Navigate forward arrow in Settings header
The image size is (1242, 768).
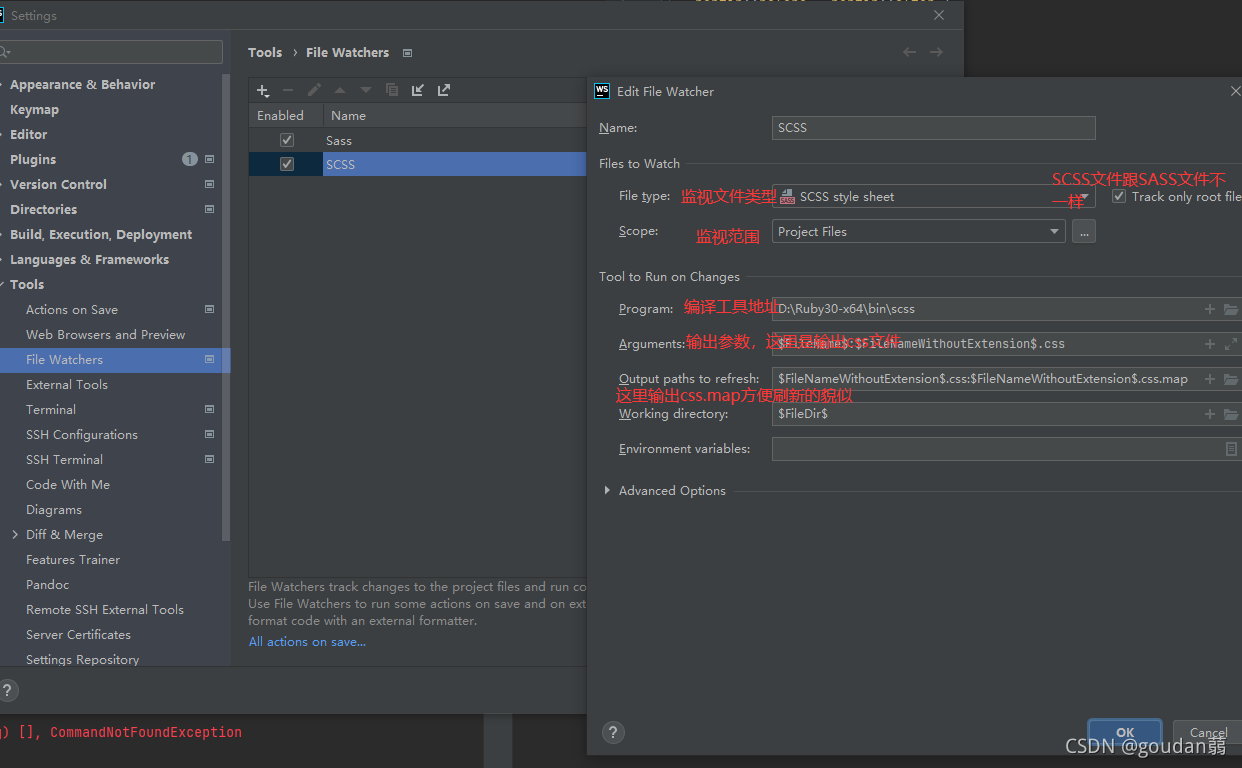pyautogui.click(x=936, y=52)
